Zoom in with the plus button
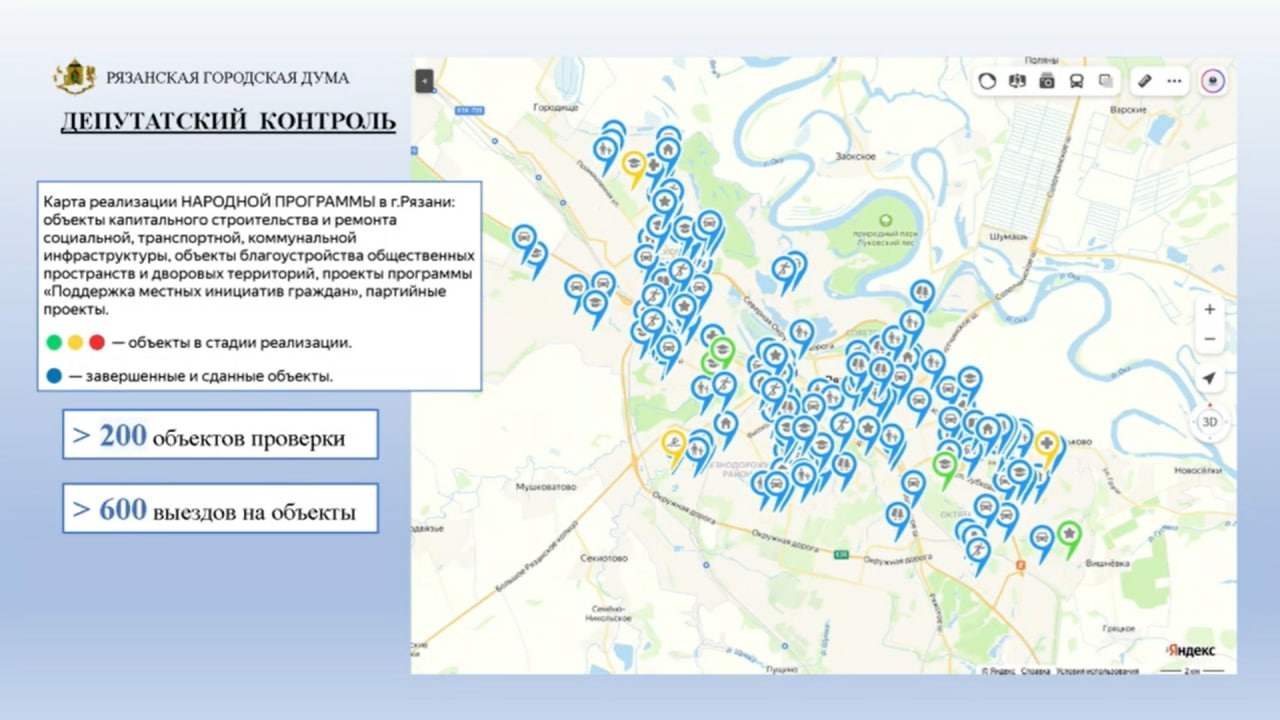Image resolution: width=1280 pixels, height=720 pixels. pos(1210,310)
